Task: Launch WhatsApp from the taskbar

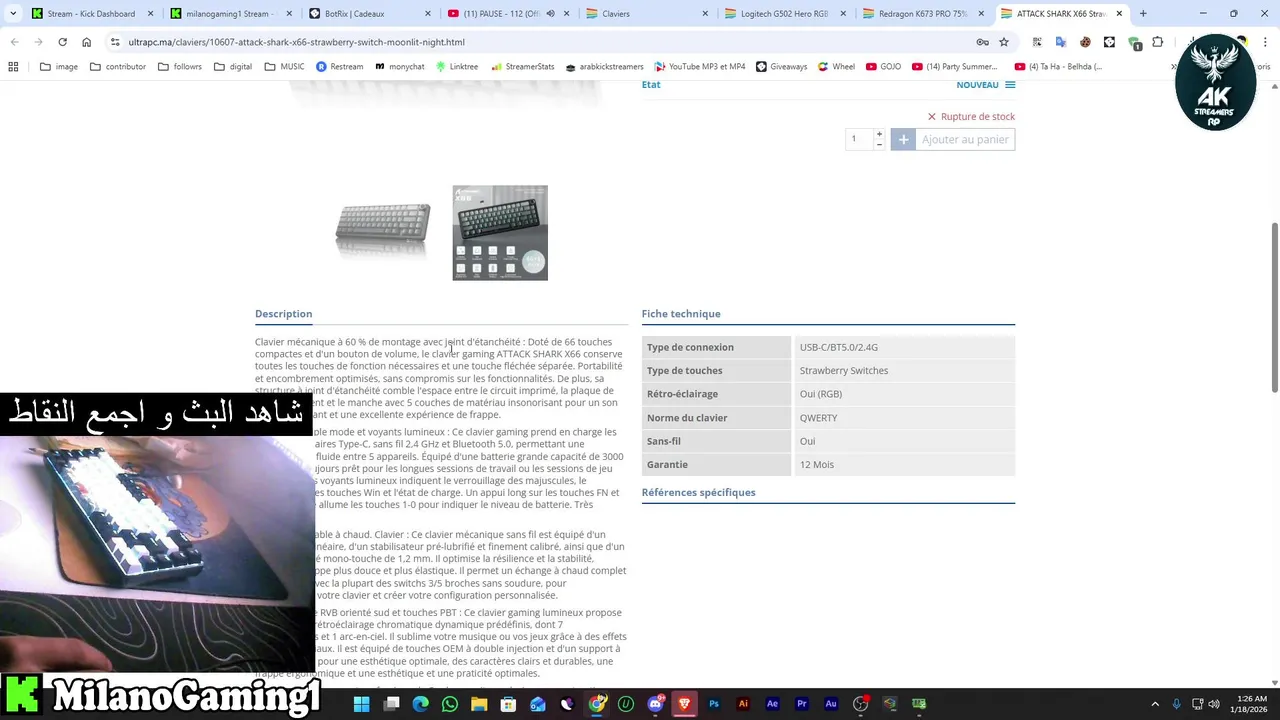Action: coord(450,704)
